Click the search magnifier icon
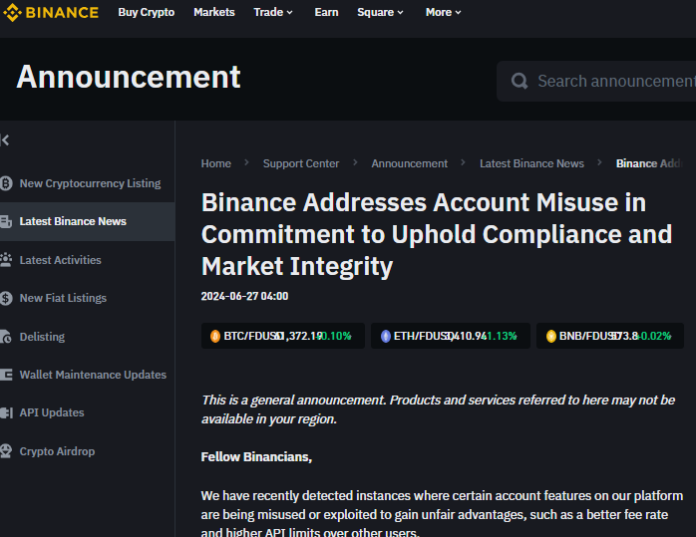Image resolution: width=696 pixels, height=537 pixels. click(519, 81)
